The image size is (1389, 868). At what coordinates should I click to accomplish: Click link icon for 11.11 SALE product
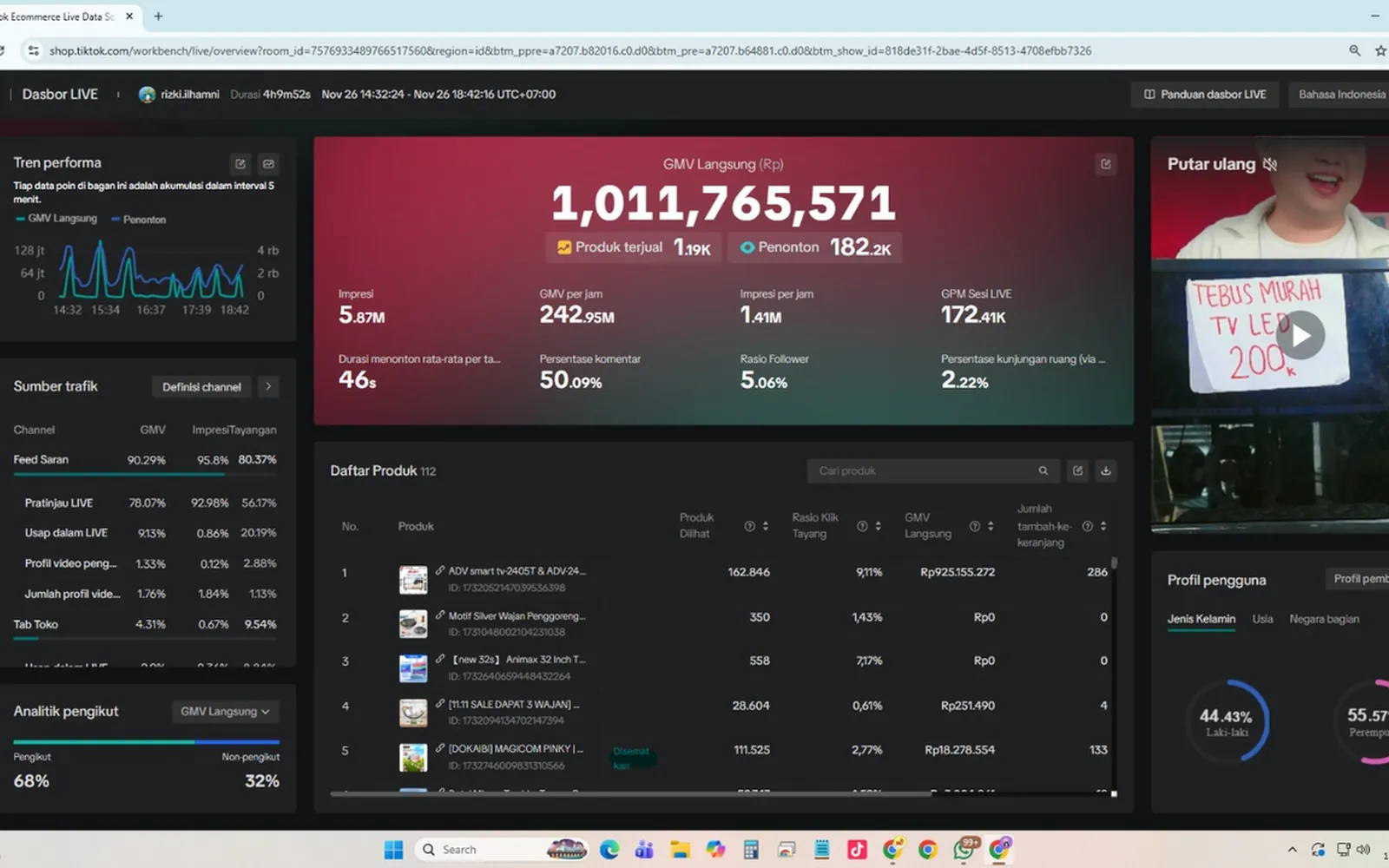click(x=440, y=704)
